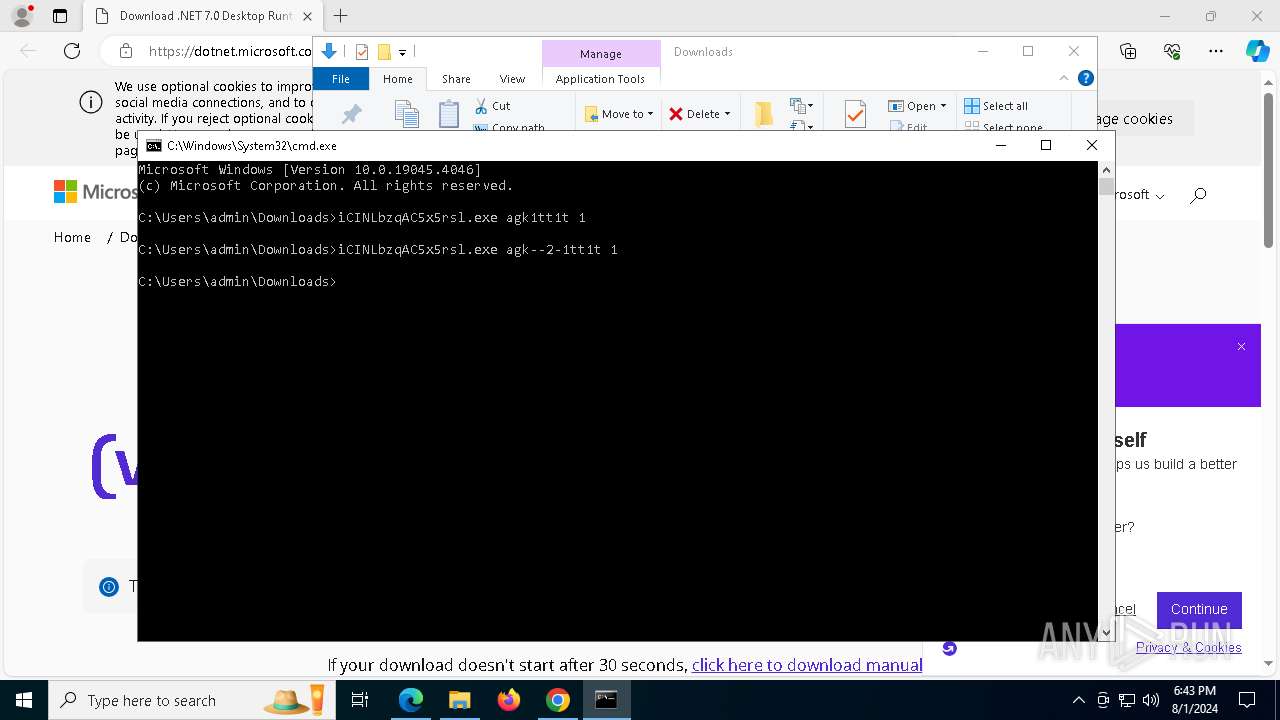The width and height of the screenshot is (1280, 720).
Task: Click in the taskbar search box
Action: (190, 700)
